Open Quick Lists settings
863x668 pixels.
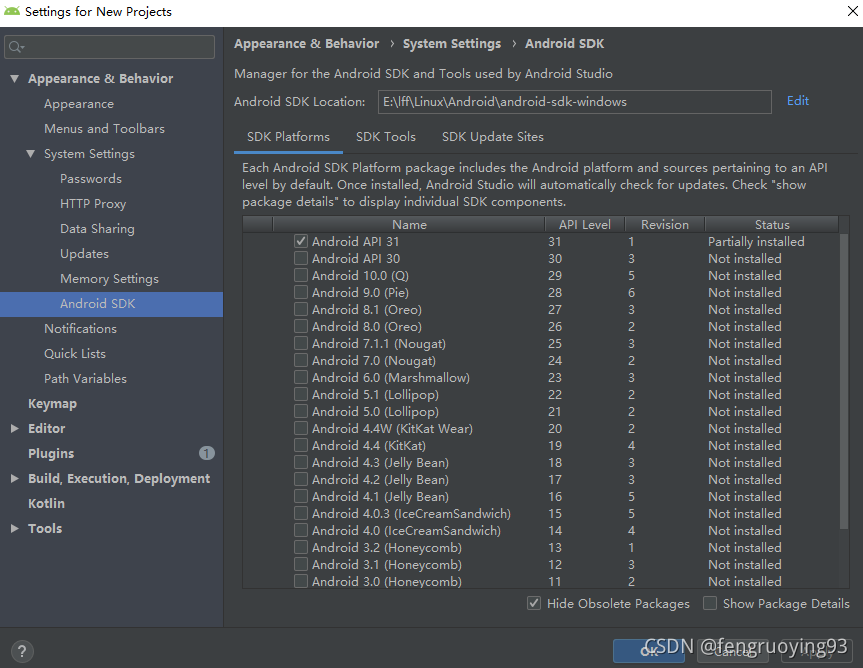pos(75,354)
